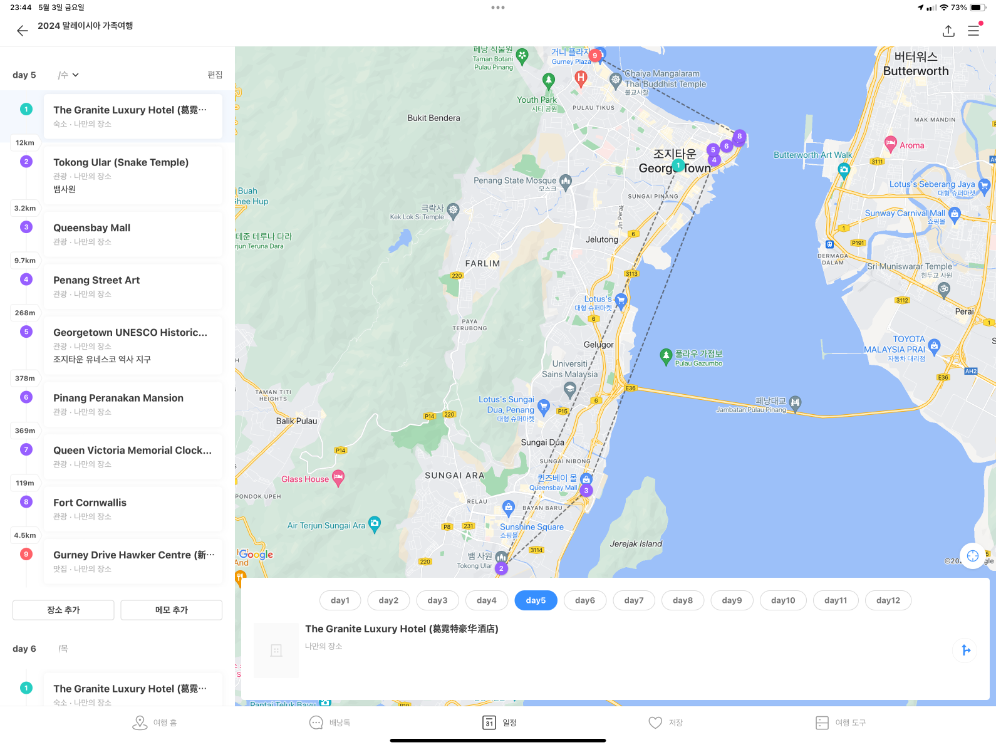Select The Granite Luxury Hotel in day 5

point(133,116)
